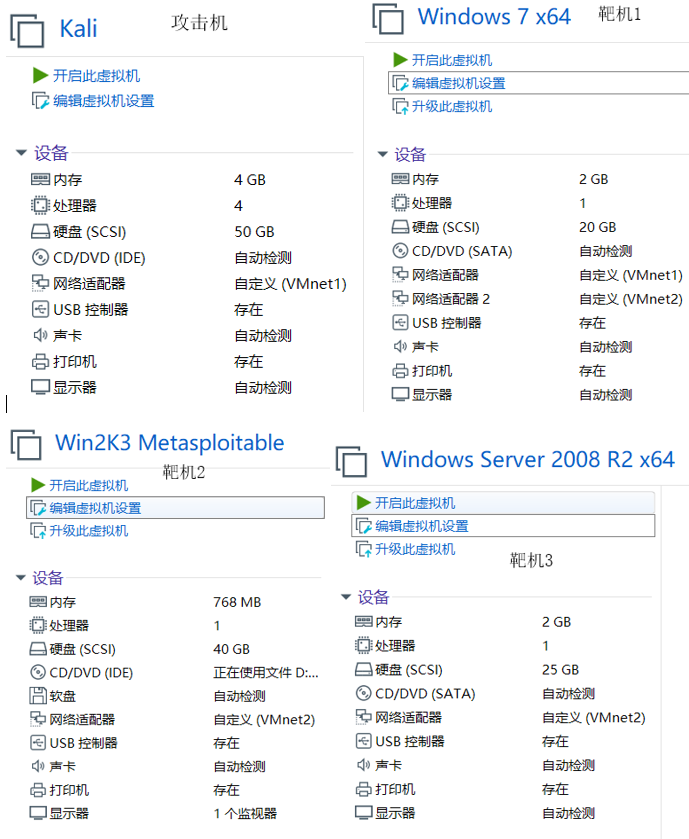Click Win2K3's green power-on arrow icon

37,485
